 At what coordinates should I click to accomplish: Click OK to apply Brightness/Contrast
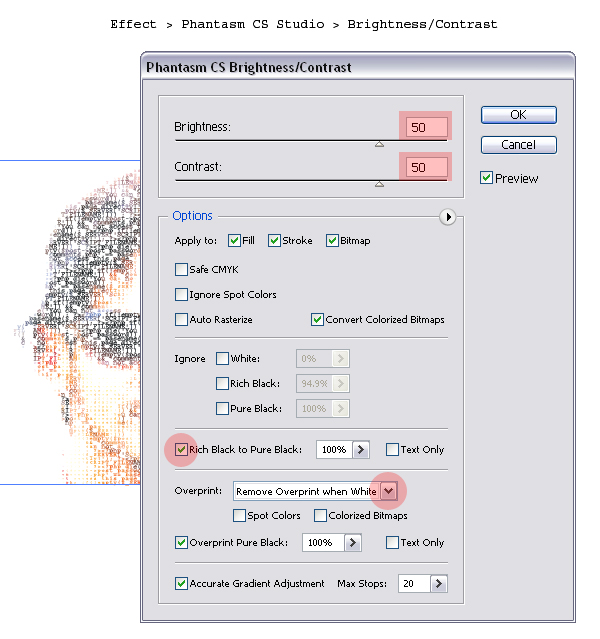click(x=518, y=115)
